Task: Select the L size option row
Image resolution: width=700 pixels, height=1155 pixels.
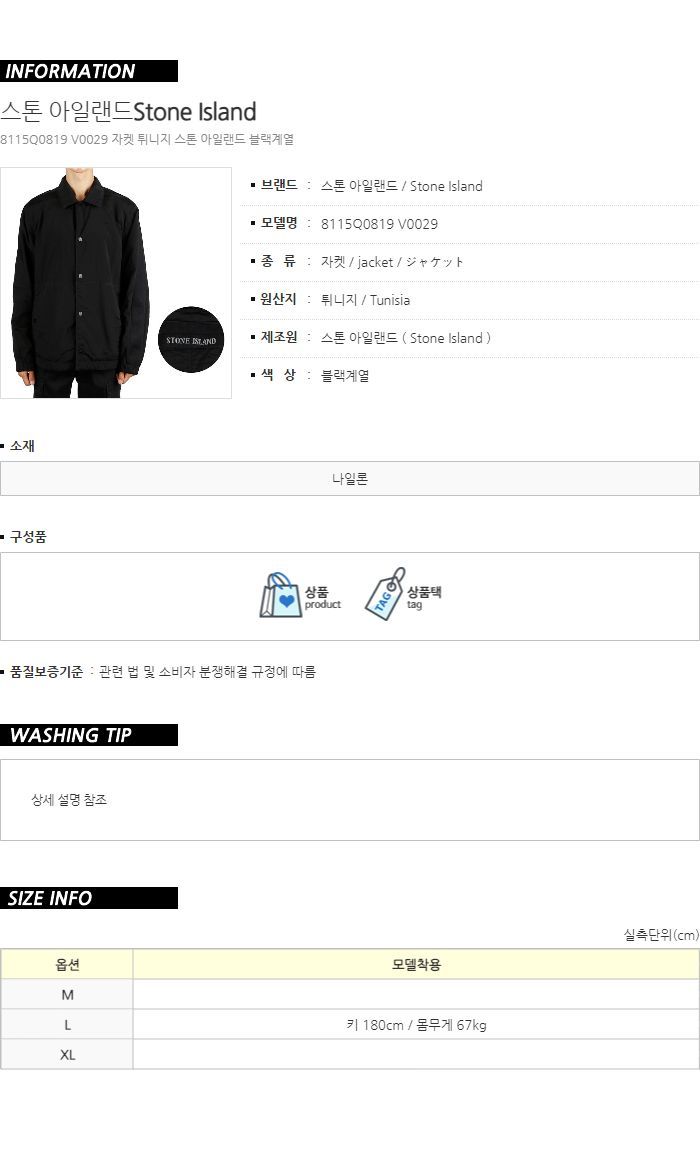Action: coord(350,1025)
